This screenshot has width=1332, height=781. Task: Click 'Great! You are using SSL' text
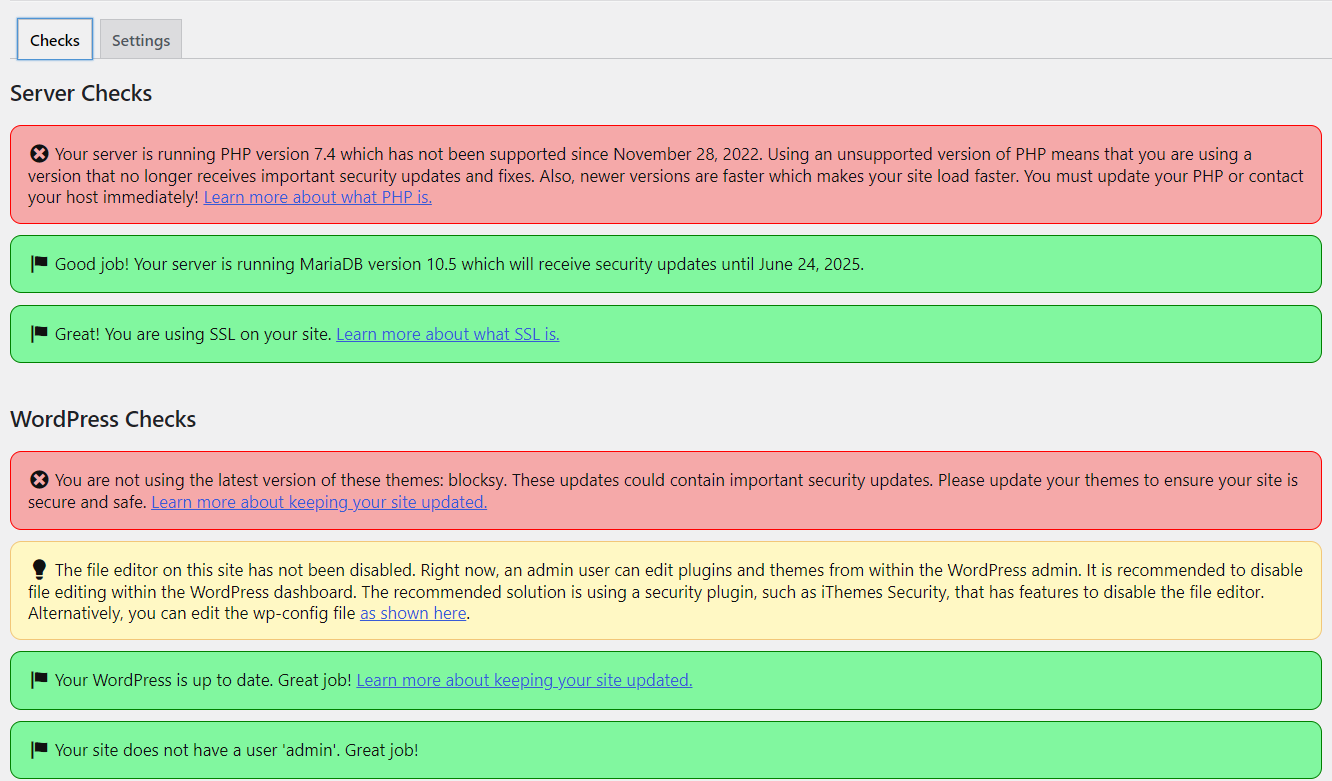coord(193,334)
